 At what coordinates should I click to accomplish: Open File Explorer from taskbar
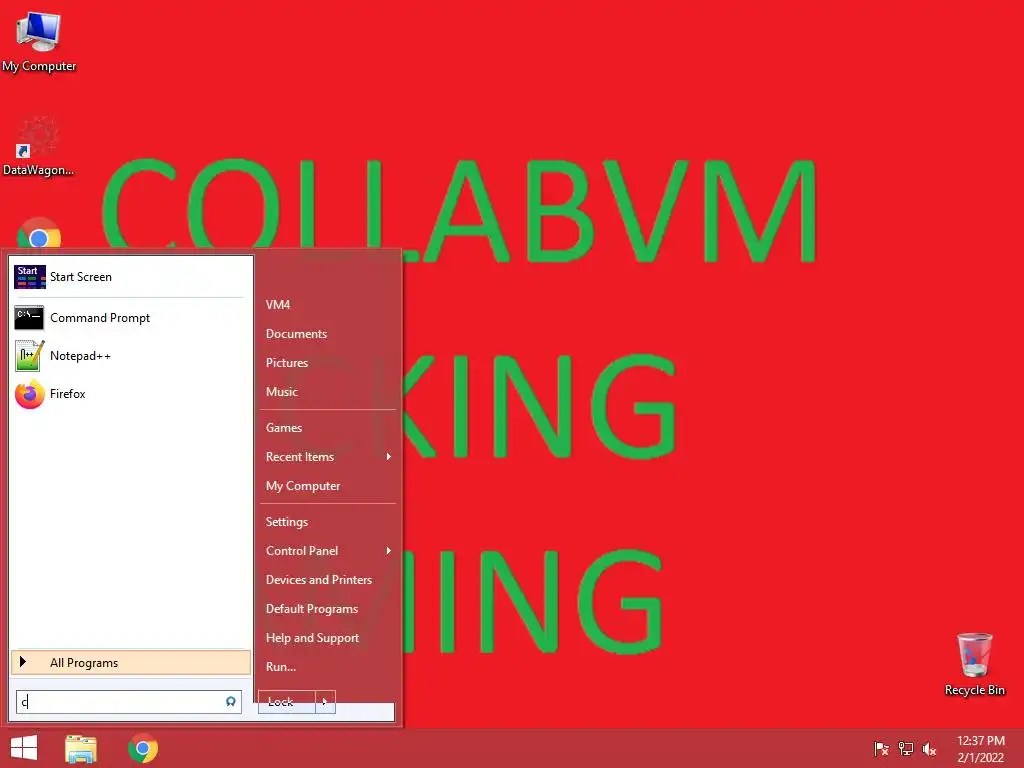tap(81, 748)
